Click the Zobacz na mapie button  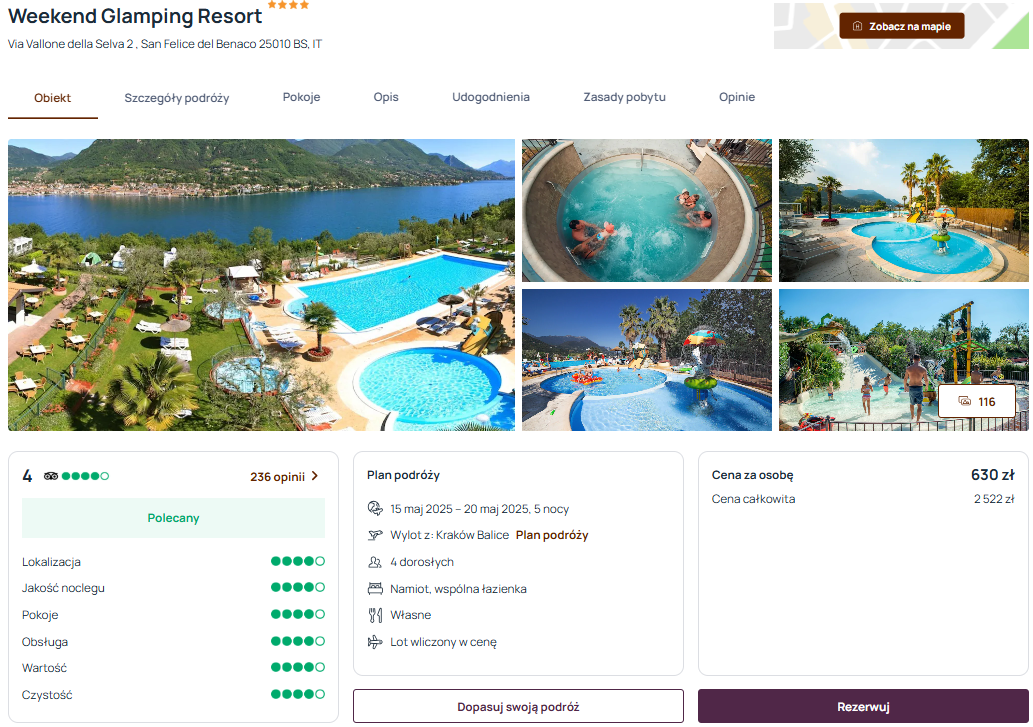click(x=901, y=26)
